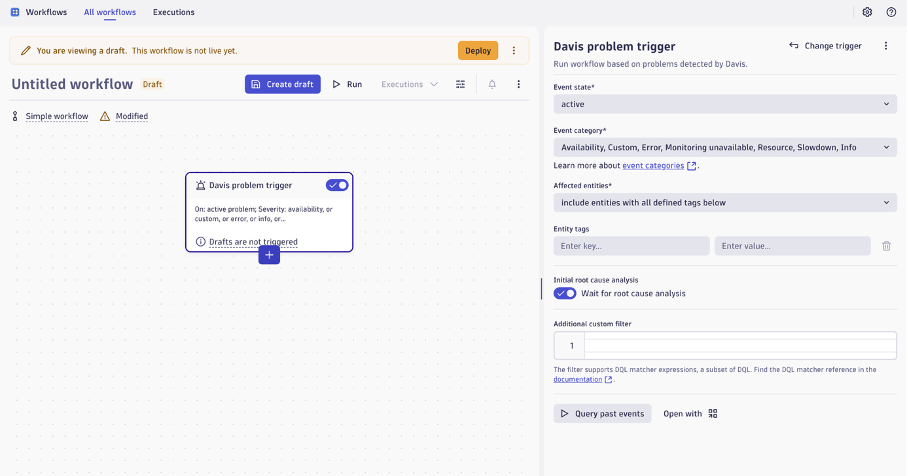
Task: Disable the Davis problem trigger toggle
Action: pos(337,185)
